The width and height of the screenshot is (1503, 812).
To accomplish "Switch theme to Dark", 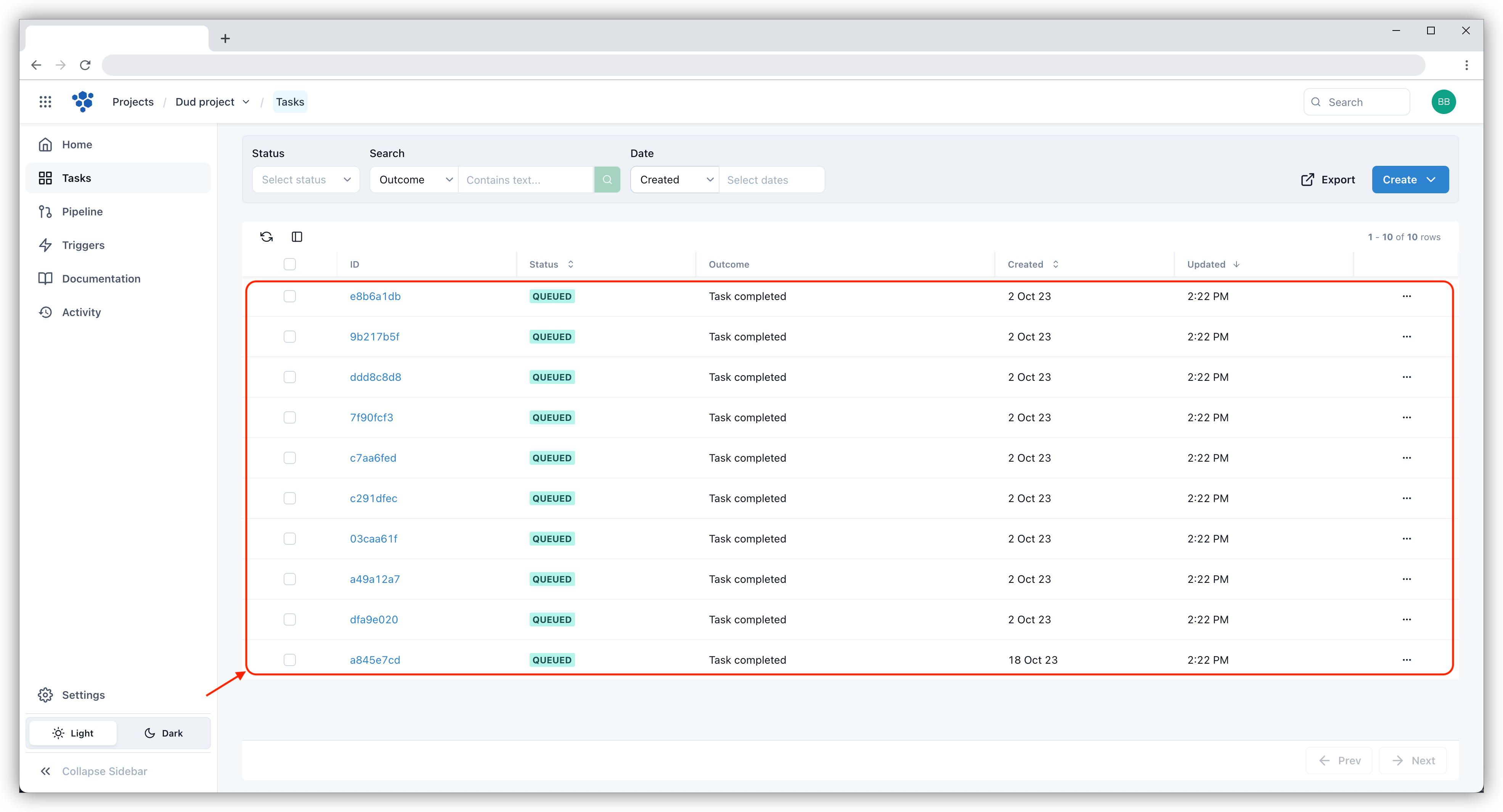I will [x=163, y=733].
